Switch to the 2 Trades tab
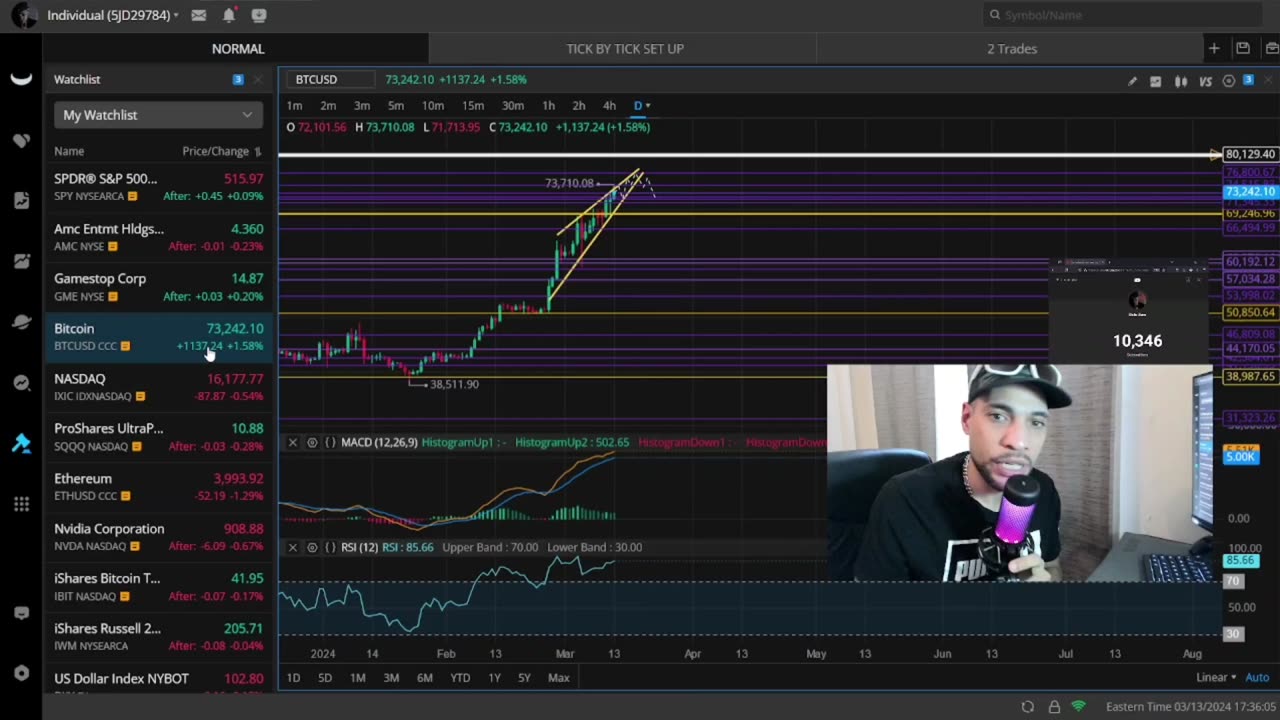Viewport: 1280px width, 720px height. coord(1012,48)
